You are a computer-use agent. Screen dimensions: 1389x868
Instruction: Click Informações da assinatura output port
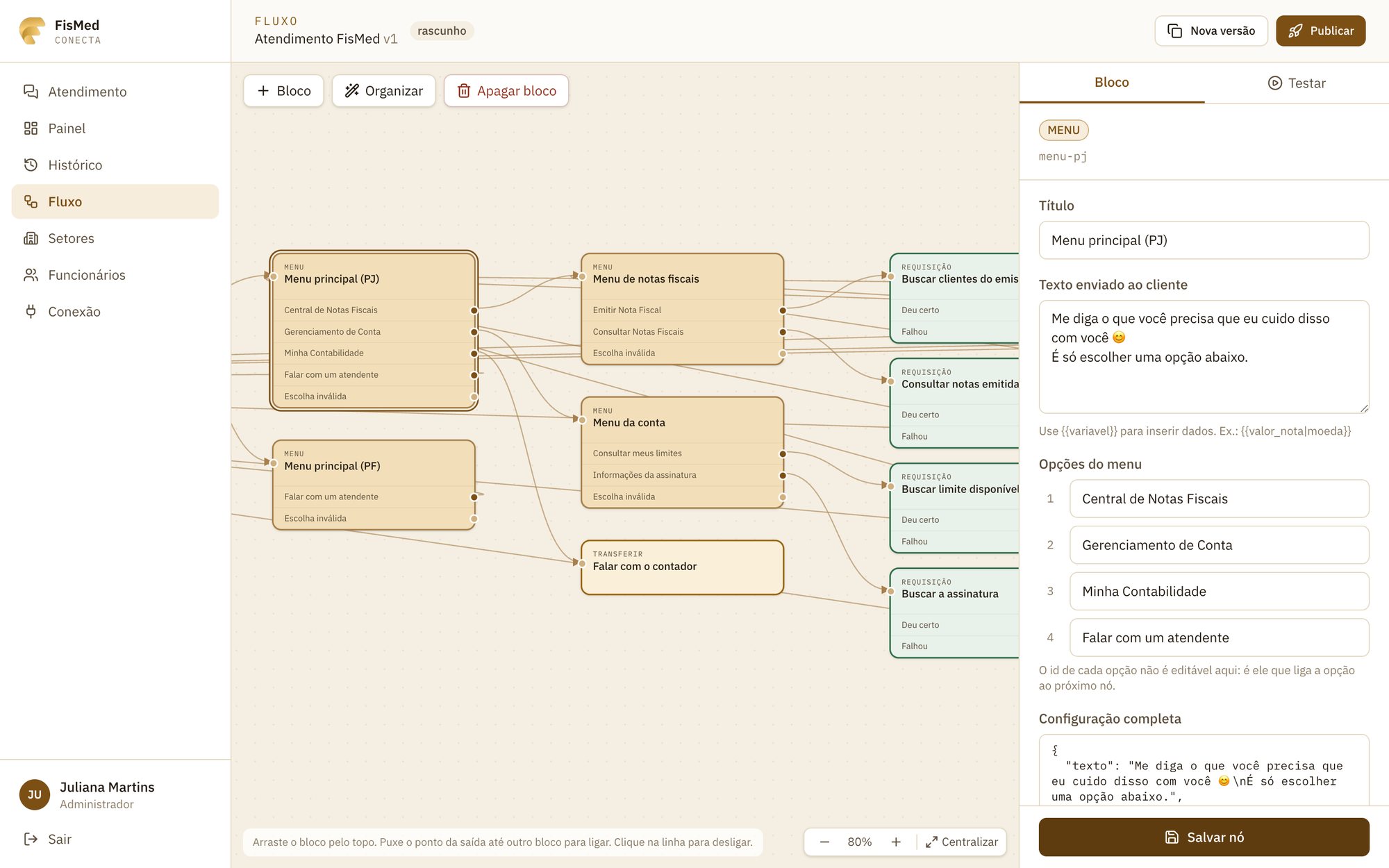(x=783, y=476)
